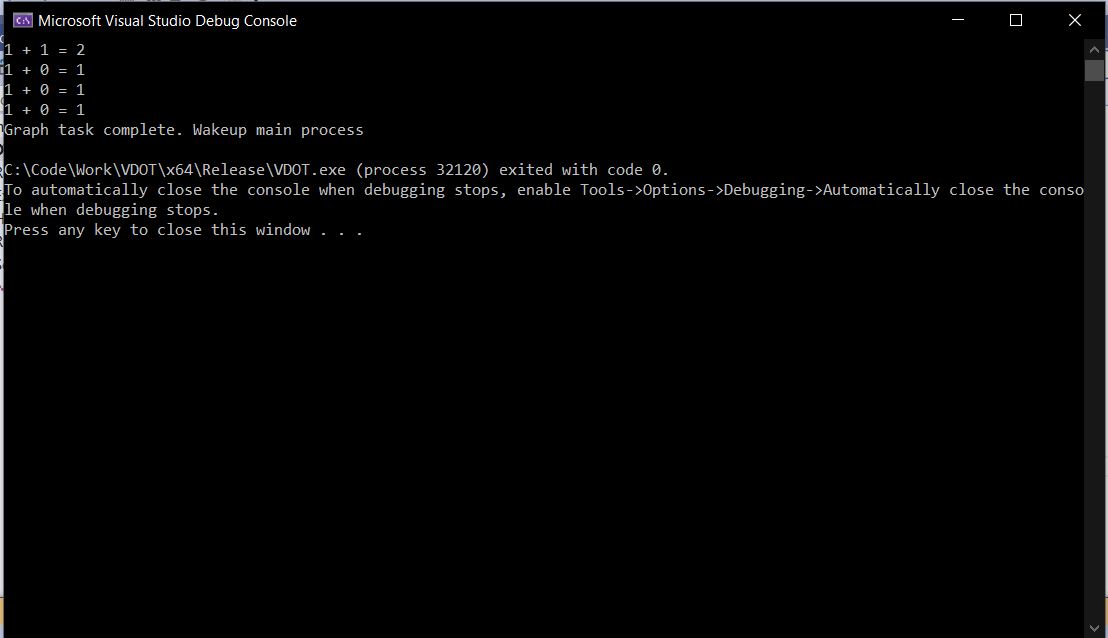Click the minimize button
The width and height of the screenshot is (1108, 638).
point(957,19)
